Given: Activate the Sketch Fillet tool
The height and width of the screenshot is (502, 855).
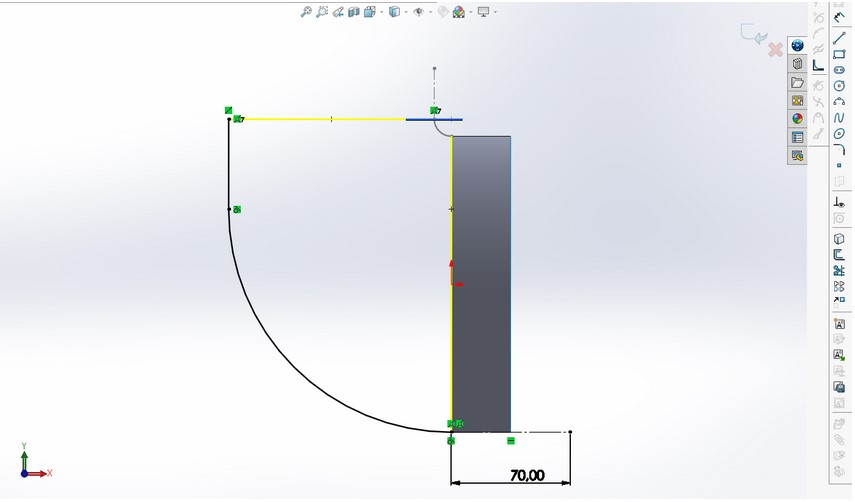Looking at the screenshot, I should (x=839, y=150).
